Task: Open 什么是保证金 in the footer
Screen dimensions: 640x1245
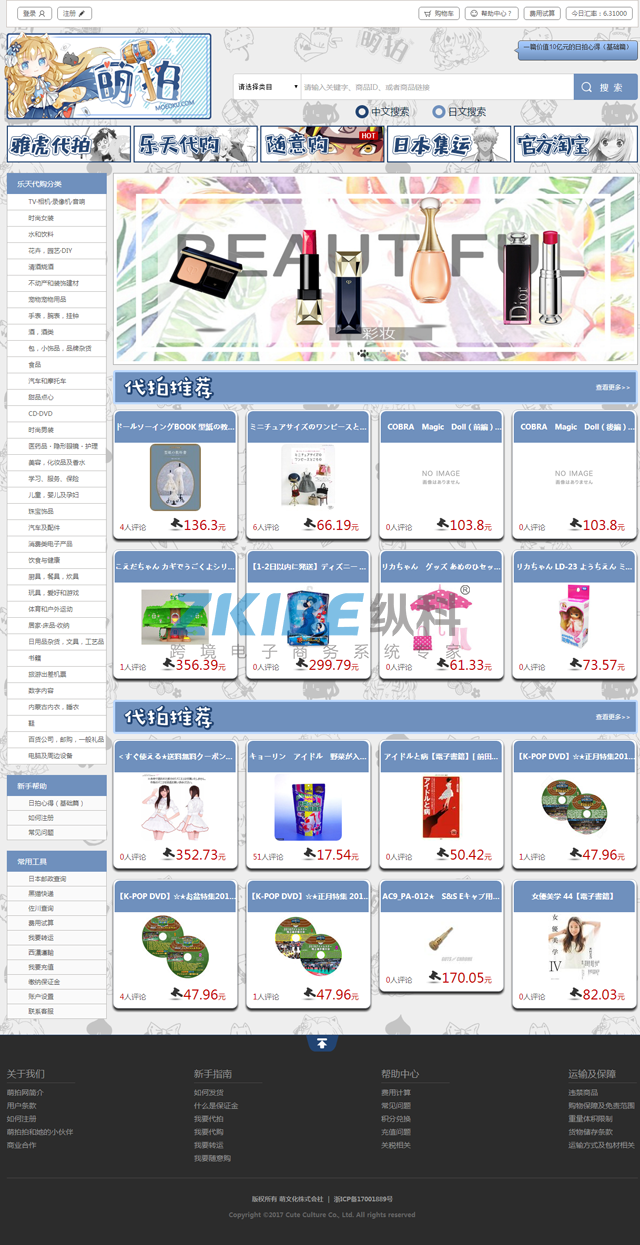Action: (216, 1106)
